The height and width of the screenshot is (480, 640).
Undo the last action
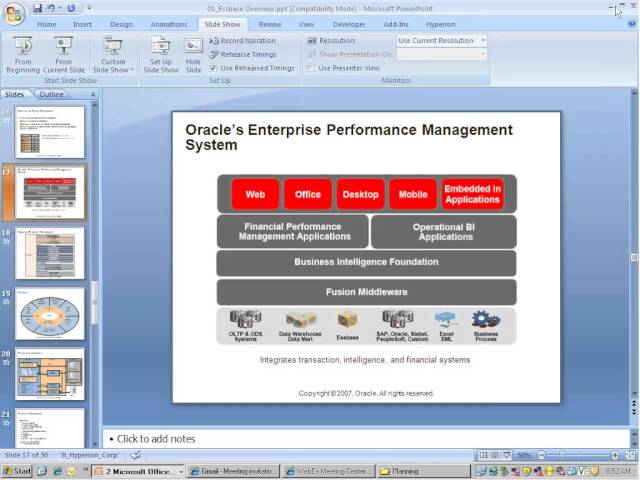51,8
